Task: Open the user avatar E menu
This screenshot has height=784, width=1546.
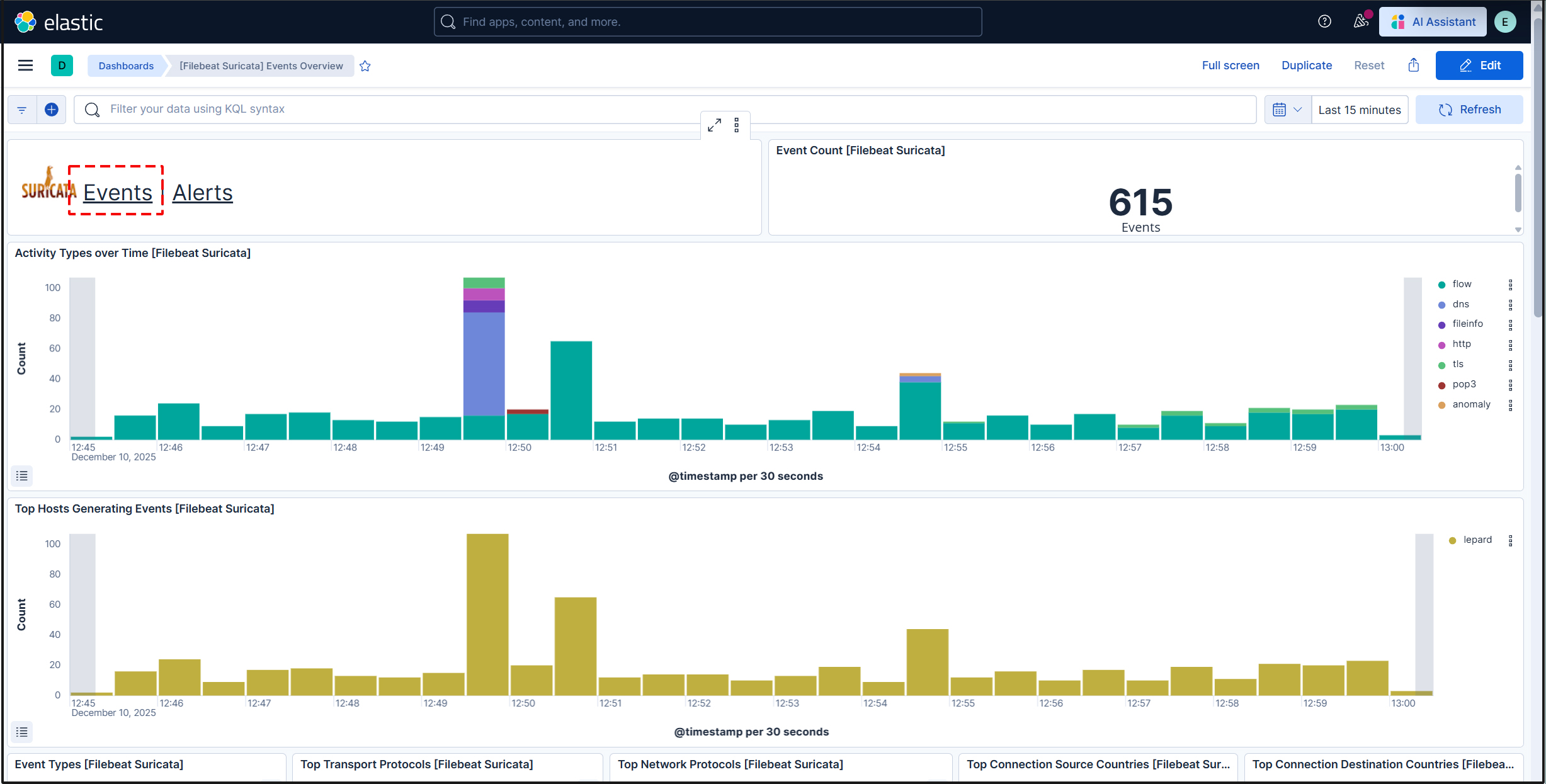Action: click(1505, 22)
